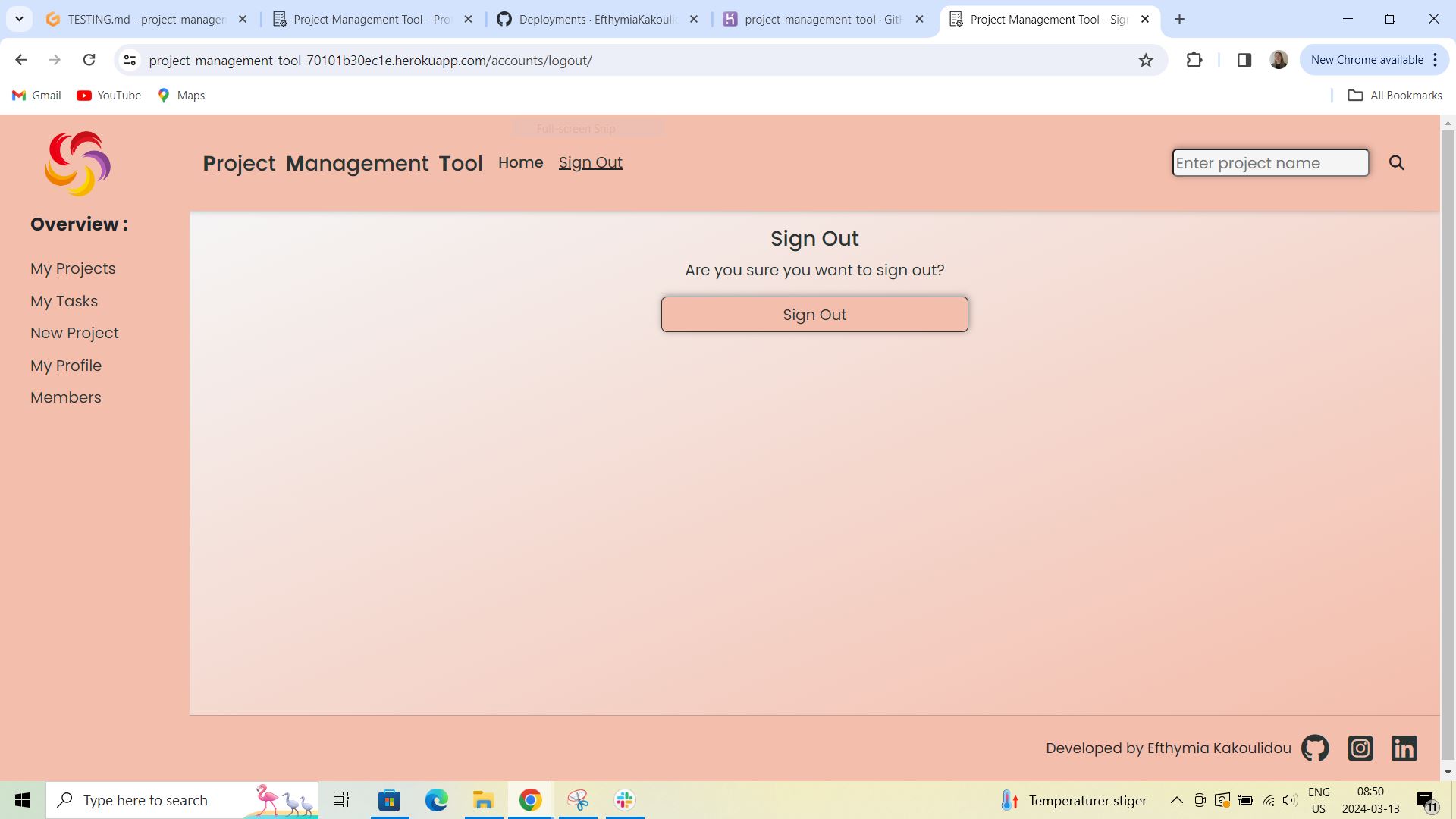Screen dimensions: 1456x819
Task: Open the Instagram link in the footer
Action: pyautogui.click(x=1360, y=748)
